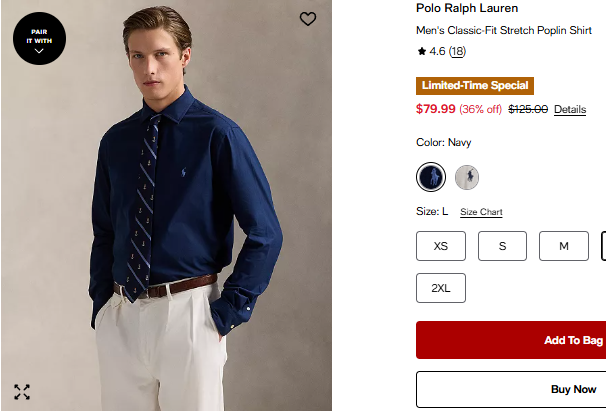
Task: Click the partially visible size L option
Action: (x=603, y=246)
